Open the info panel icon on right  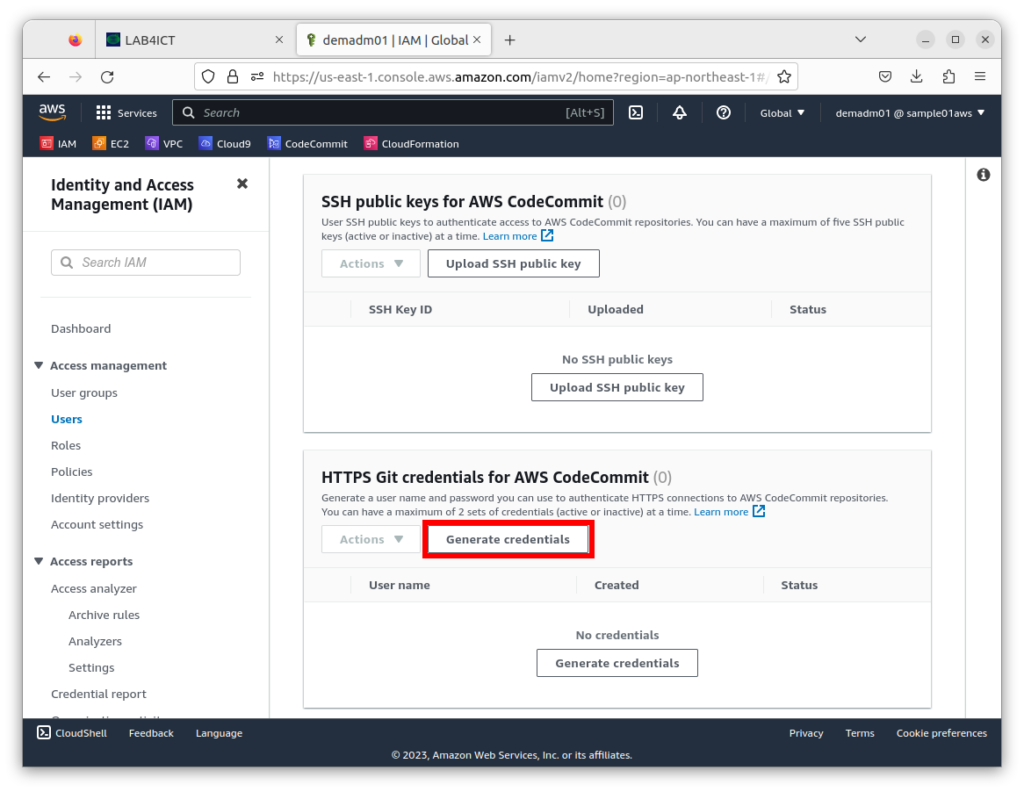click(x=983, y=175)
